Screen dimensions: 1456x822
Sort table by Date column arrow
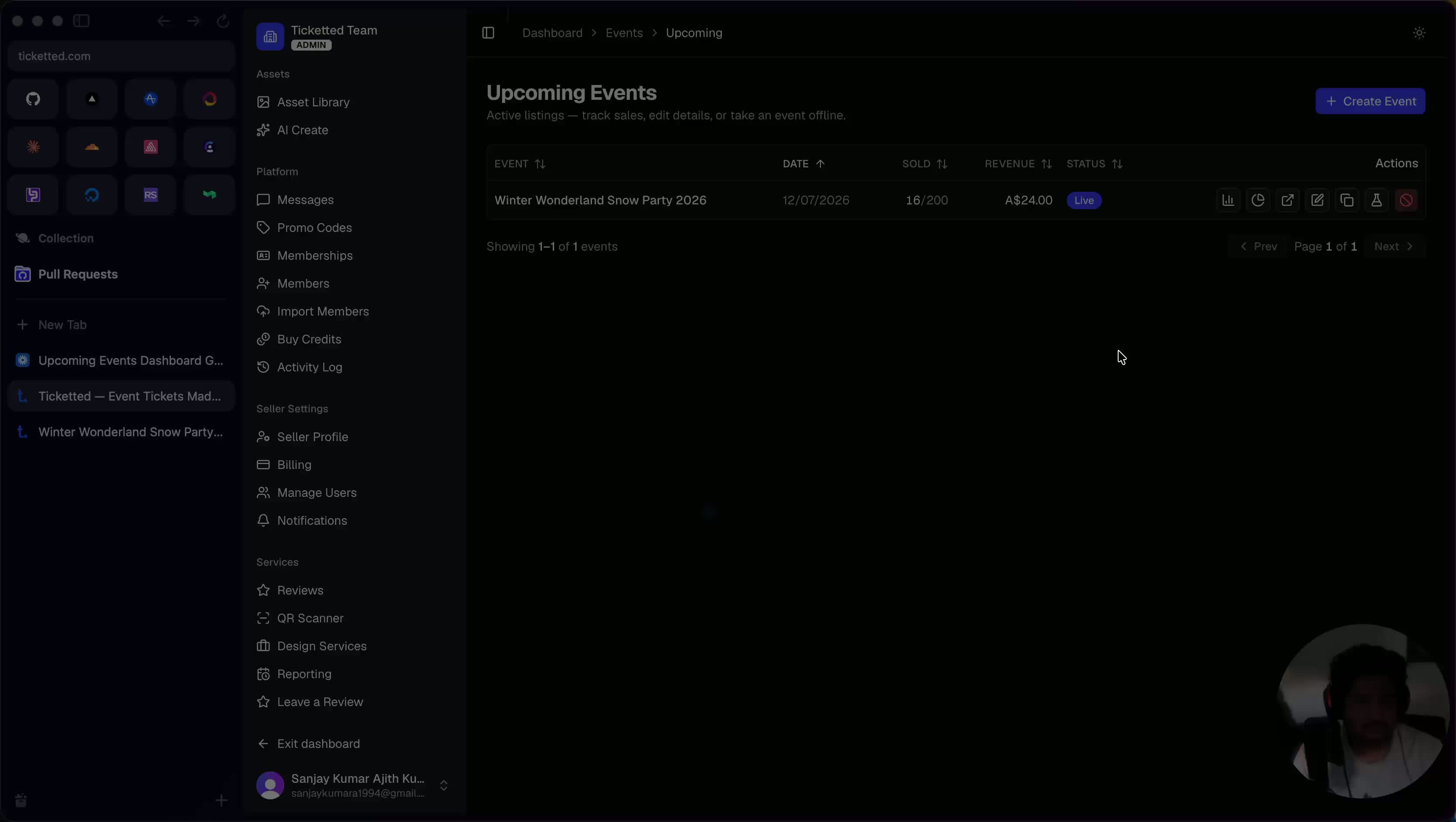(x=820, y=164)
